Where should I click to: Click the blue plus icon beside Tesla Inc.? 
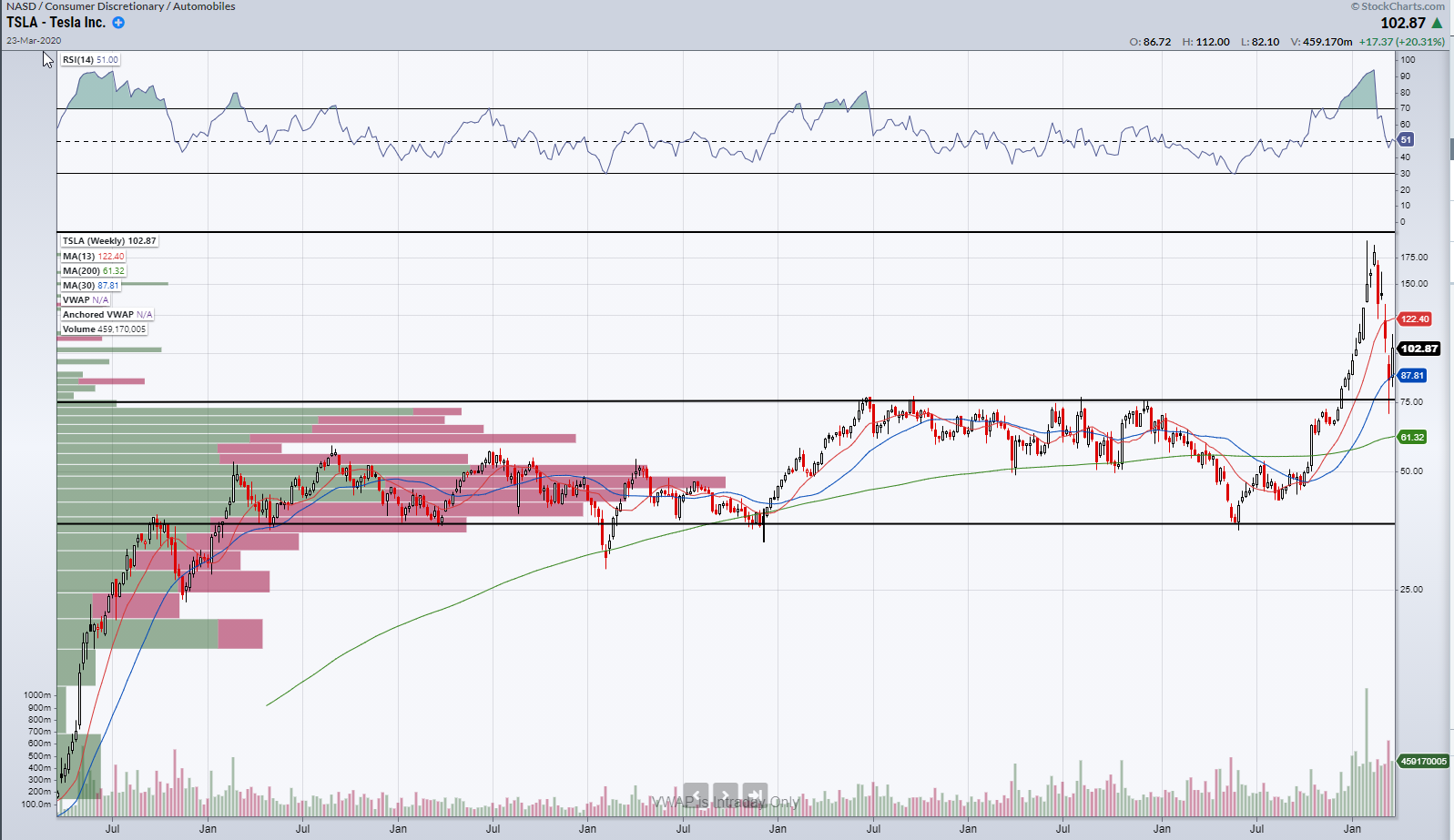point(118,23)
